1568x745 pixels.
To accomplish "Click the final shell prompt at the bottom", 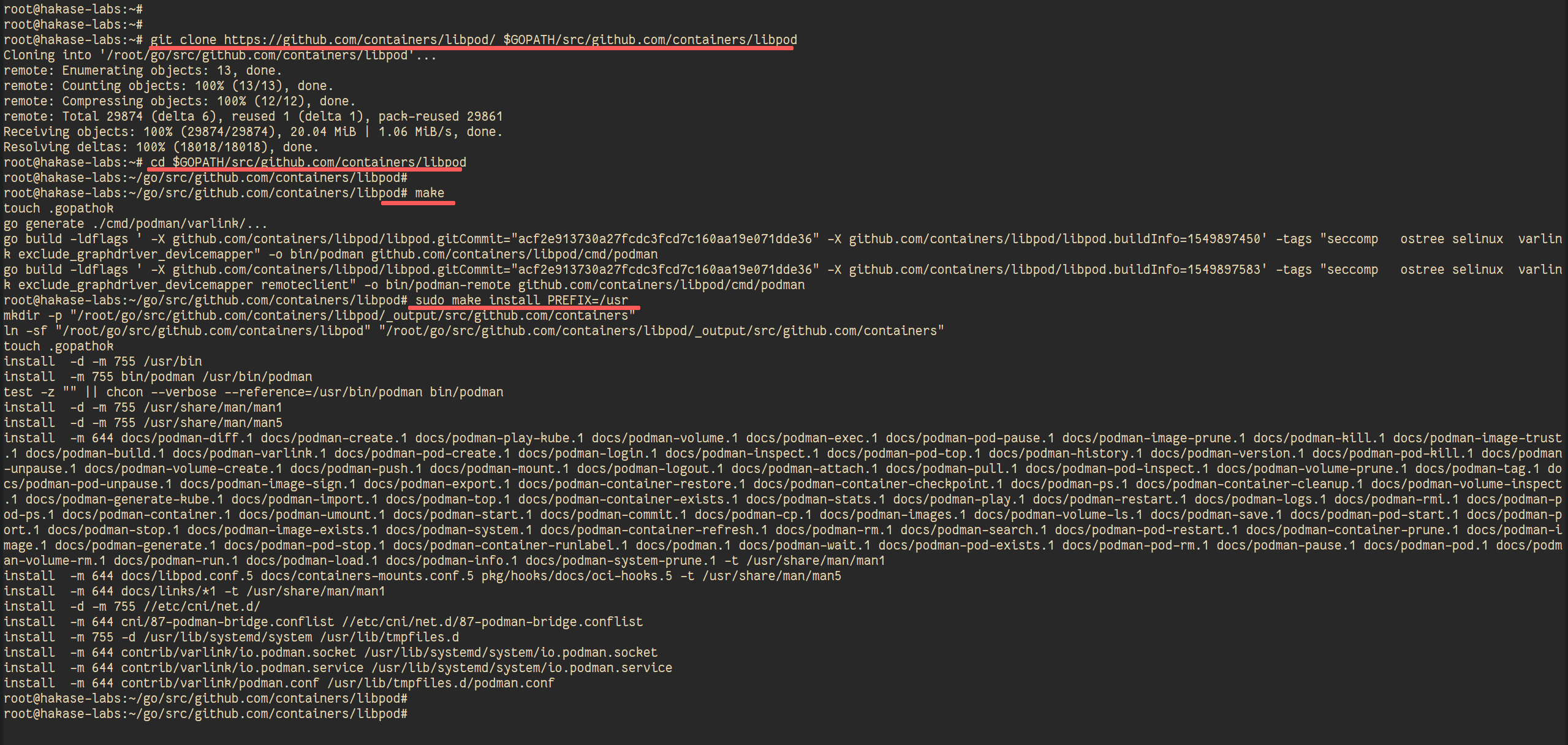I will (x=205, y=714).
